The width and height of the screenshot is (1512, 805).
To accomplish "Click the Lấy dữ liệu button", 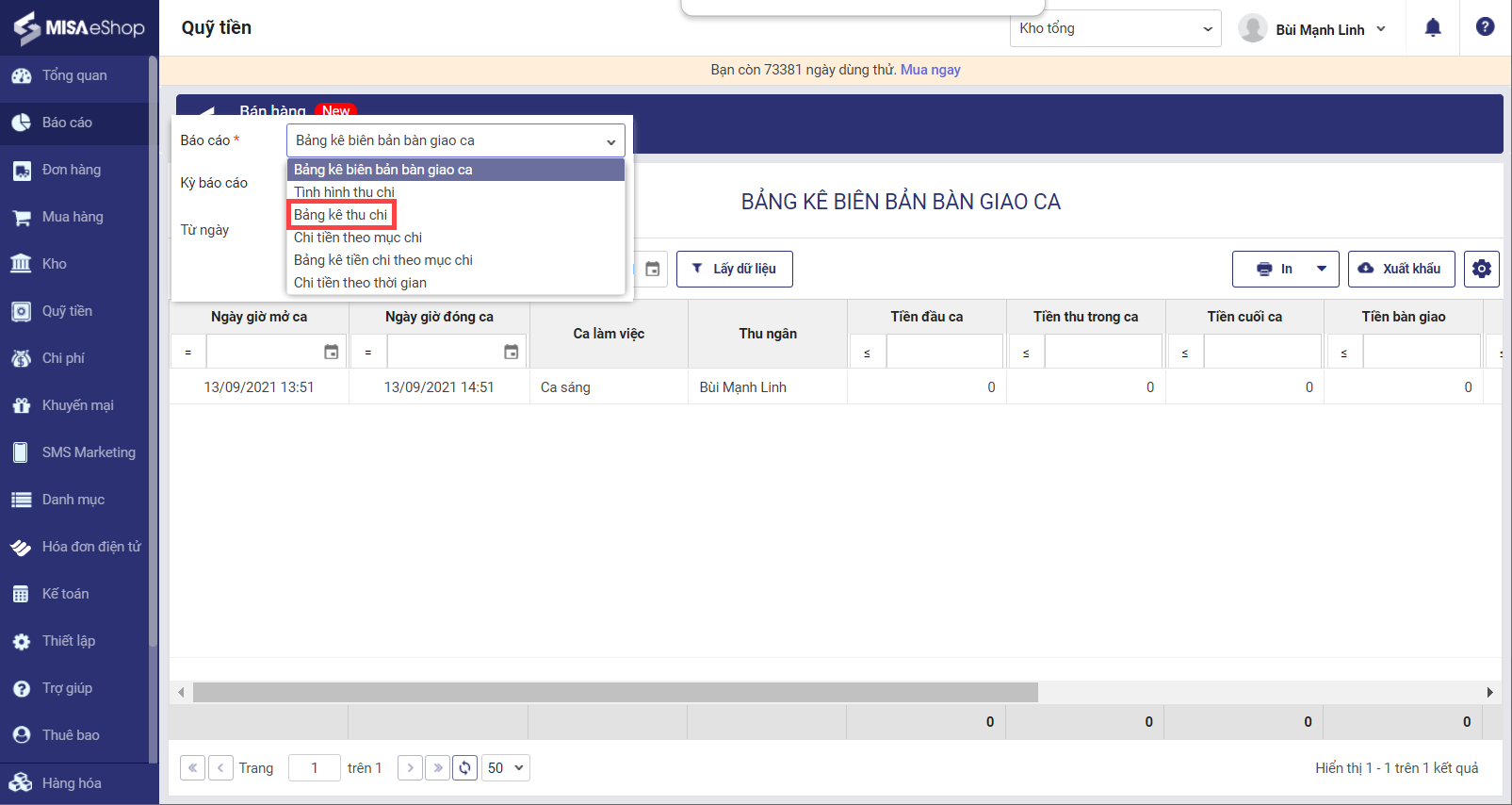I will click(735, 269).
